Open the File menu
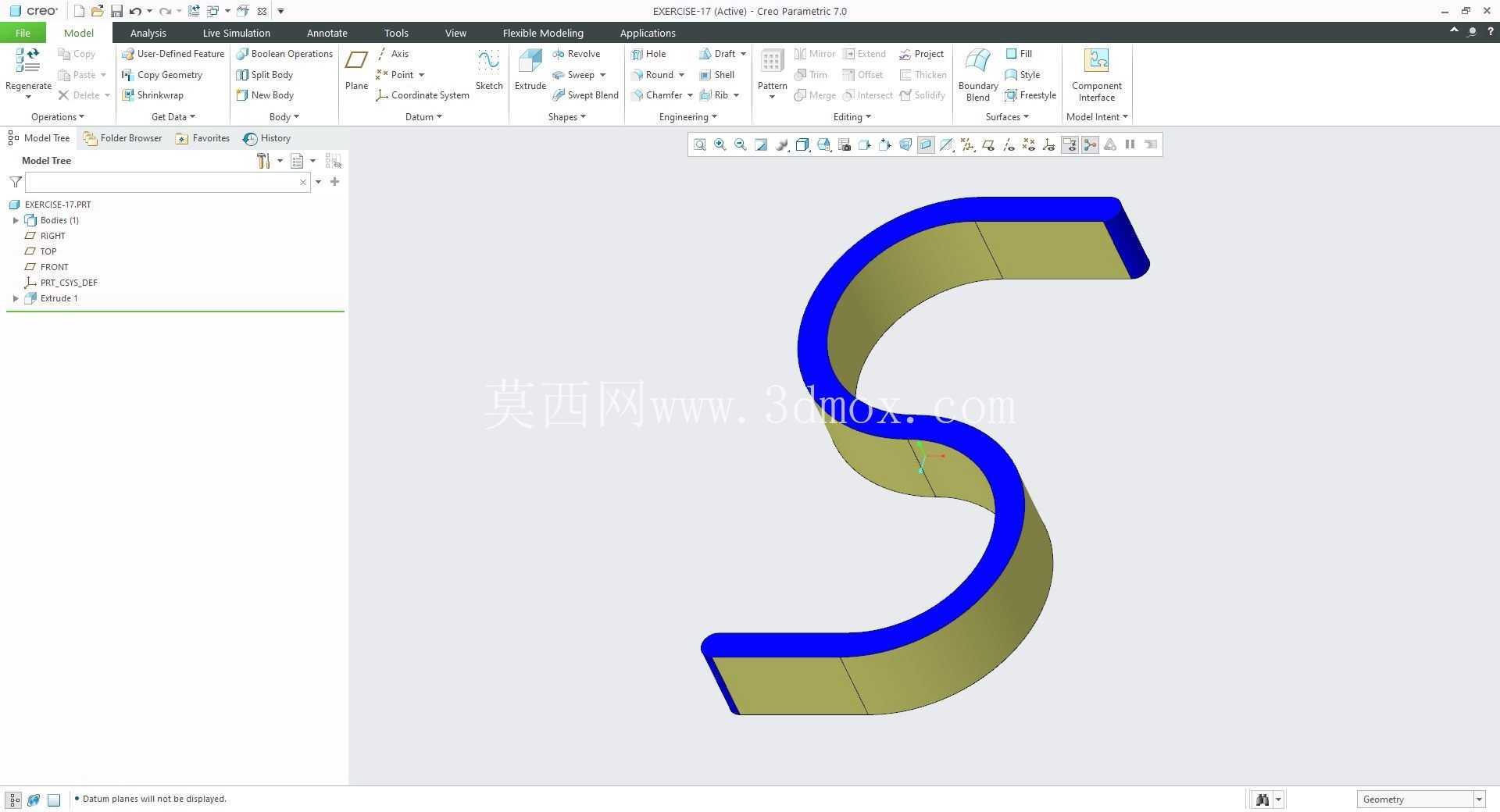1500x812 pixels. point(23,33)
